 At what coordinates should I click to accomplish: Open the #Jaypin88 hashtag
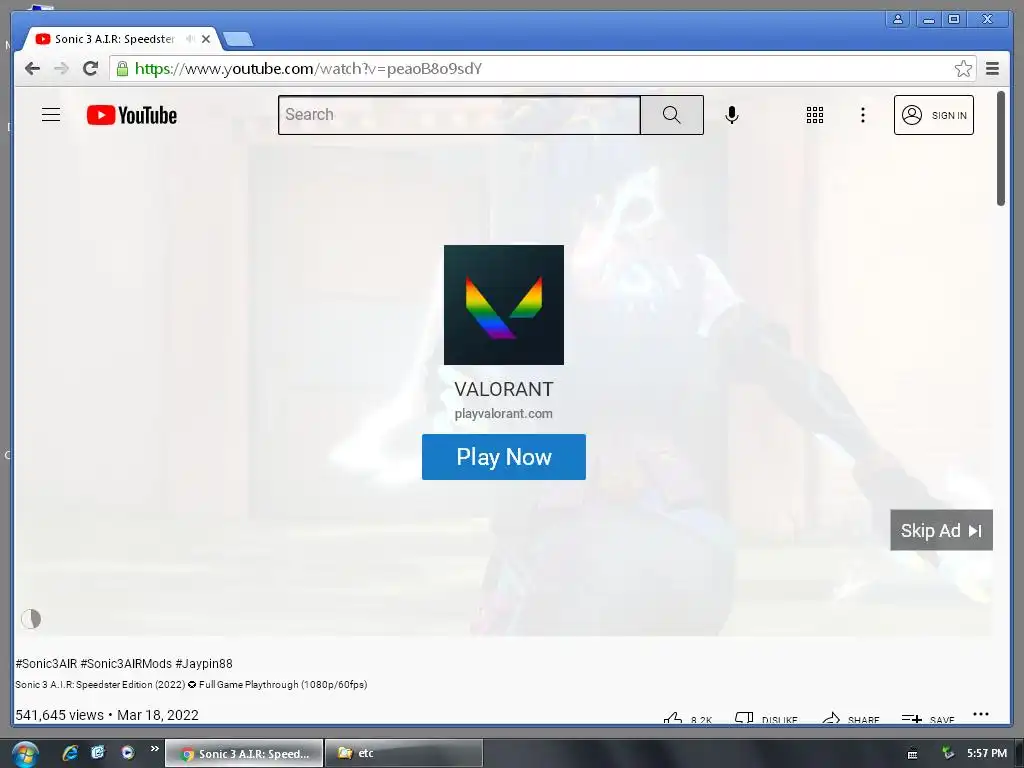(x=204, y=664)
